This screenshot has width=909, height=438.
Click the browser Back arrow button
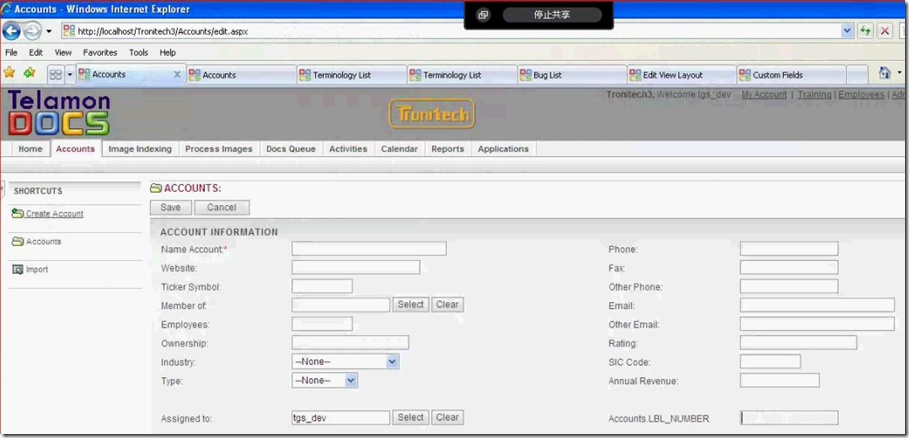(x=12, y=31)
